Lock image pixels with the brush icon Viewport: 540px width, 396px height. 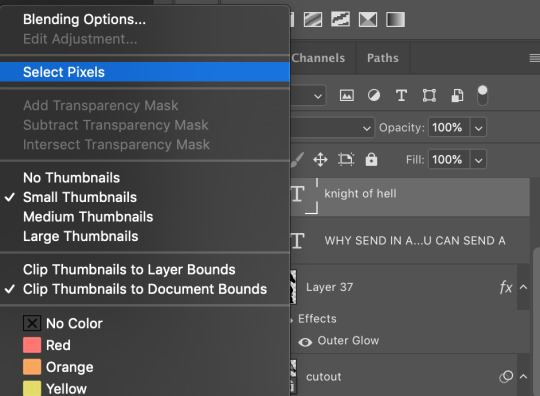[297, 160]
